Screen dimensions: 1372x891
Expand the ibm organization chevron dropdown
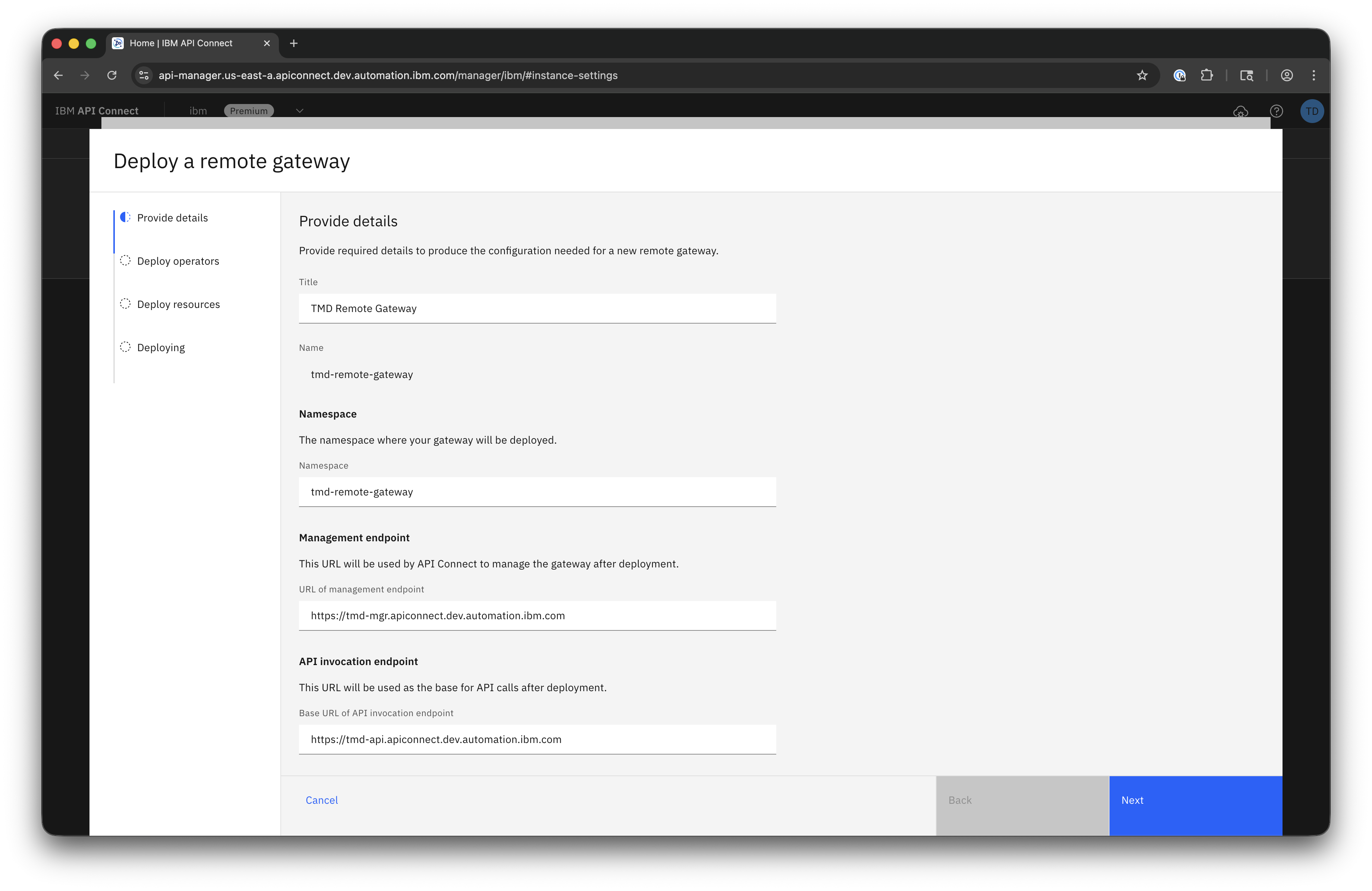tap(299, 111)
